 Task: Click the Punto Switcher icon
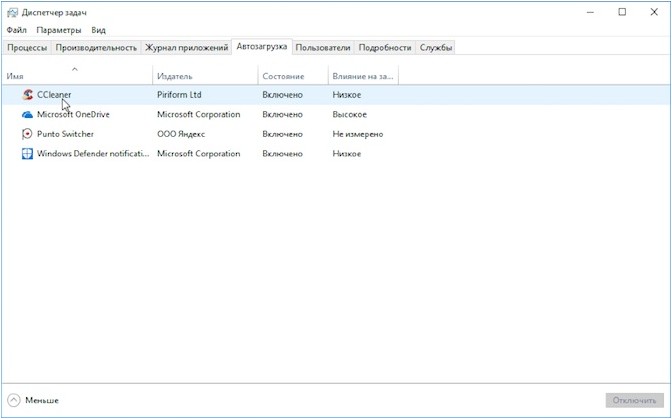click(x=27, y=134)
